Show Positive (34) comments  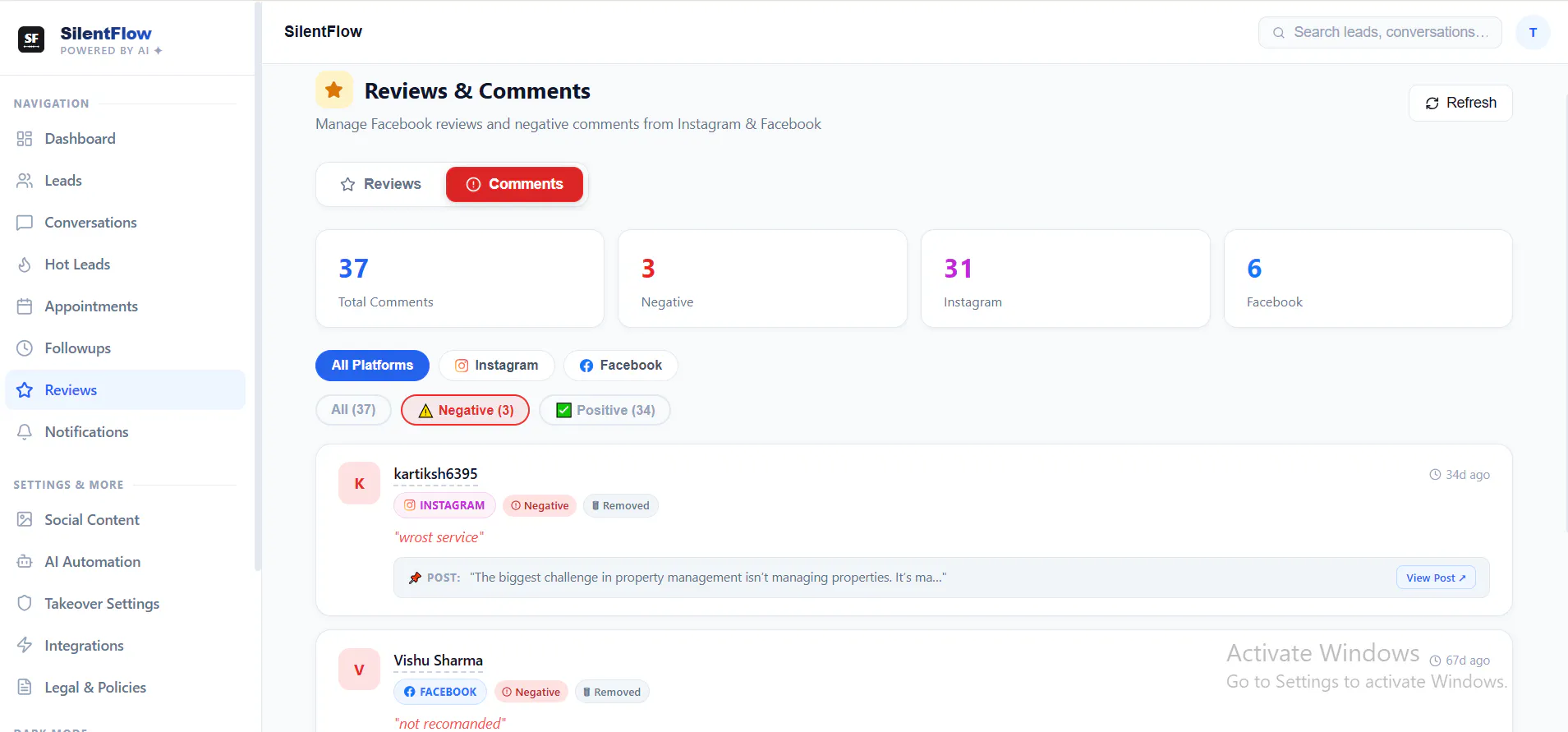pyautogui.click(x=605, y=410)
